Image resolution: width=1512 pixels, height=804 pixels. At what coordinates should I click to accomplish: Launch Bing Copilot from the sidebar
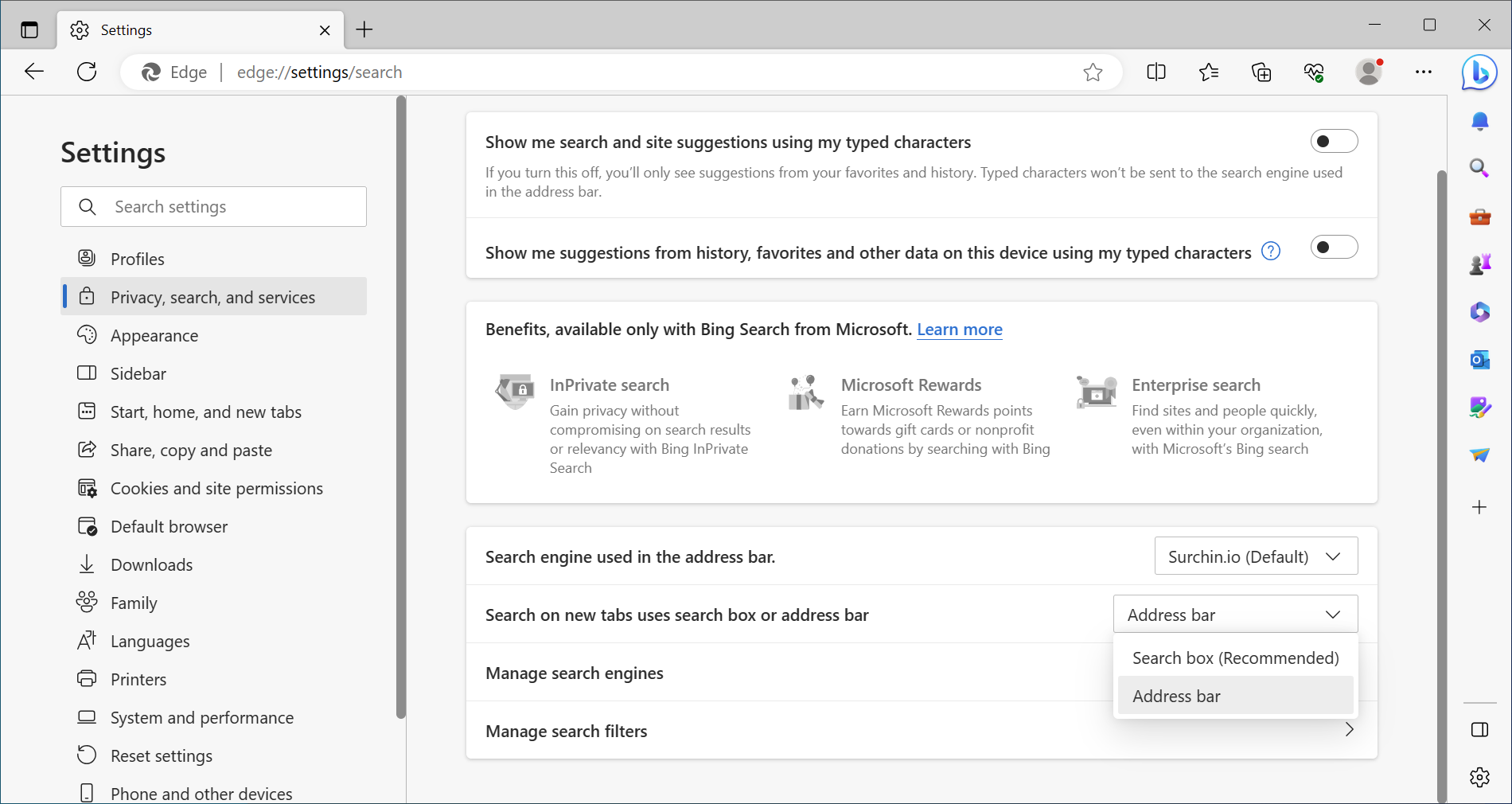tap(1479, 72)
